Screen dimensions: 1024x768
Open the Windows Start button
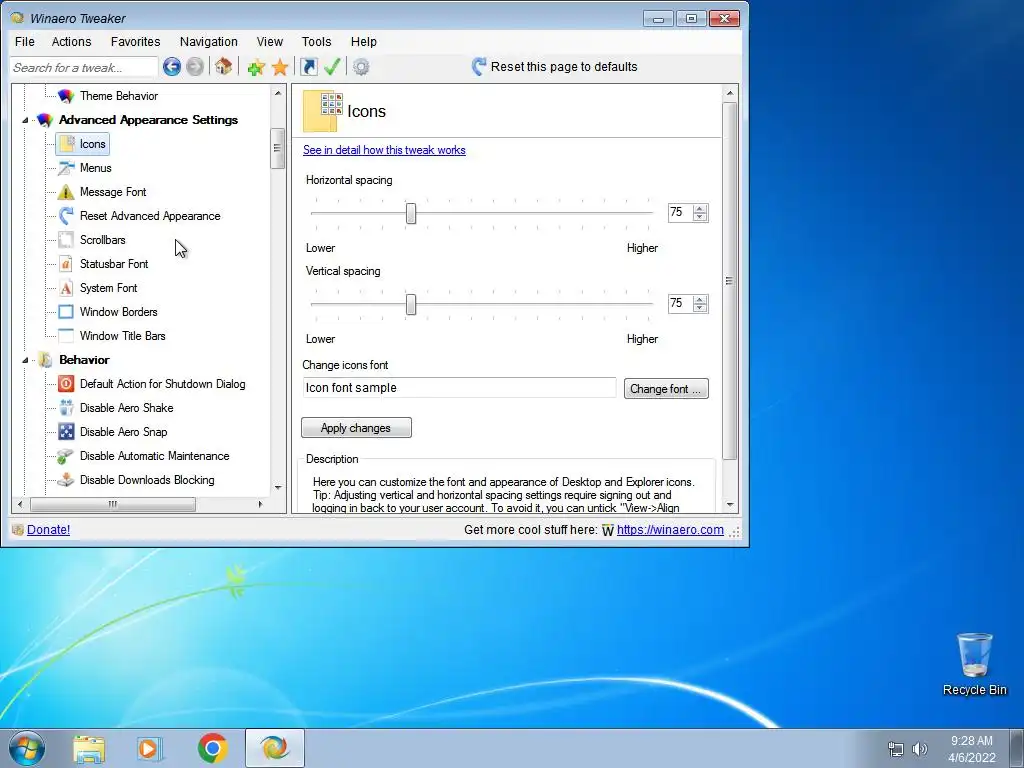coord(26,748)
